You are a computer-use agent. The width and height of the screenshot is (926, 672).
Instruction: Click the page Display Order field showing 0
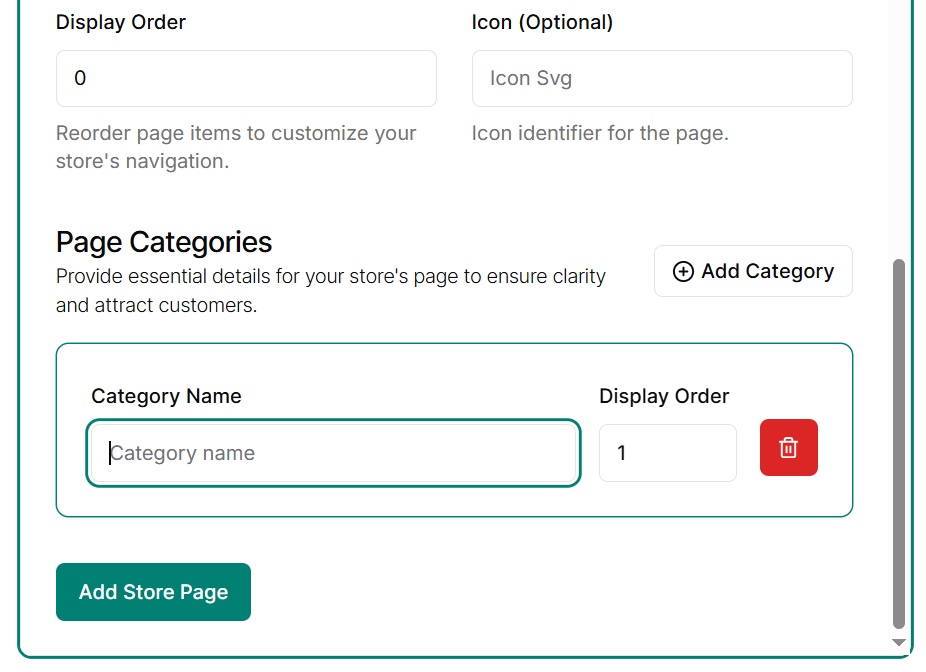[246, 78]
